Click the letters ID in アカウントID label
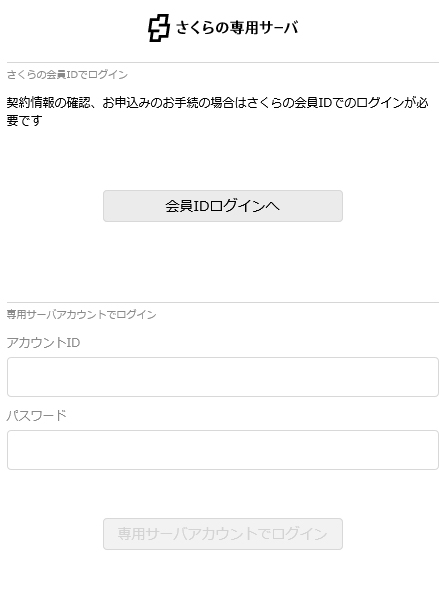This screenshot has height=590, width=448. click(x=72, y=342)
